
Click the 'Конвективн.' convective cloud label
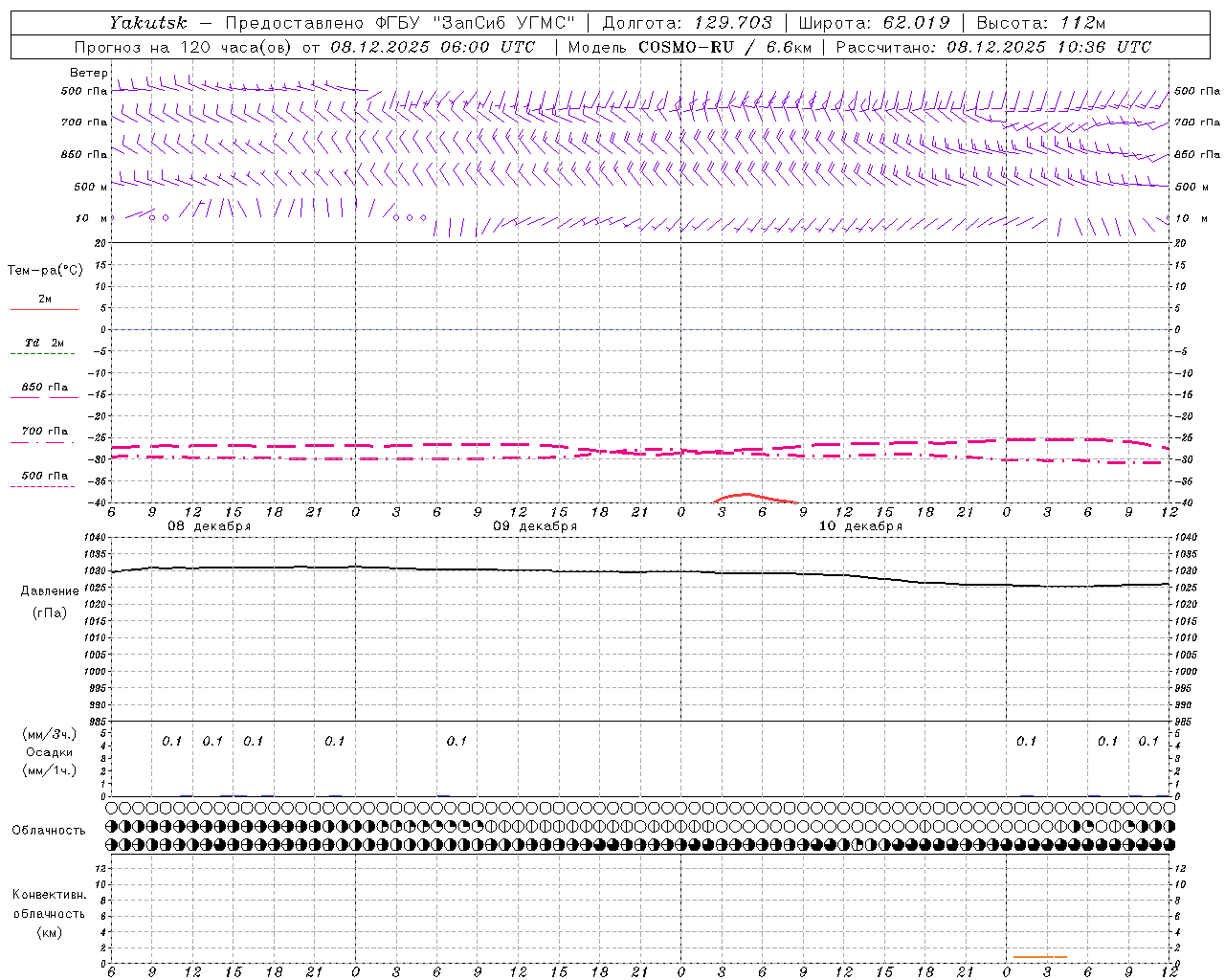point(50,895)
